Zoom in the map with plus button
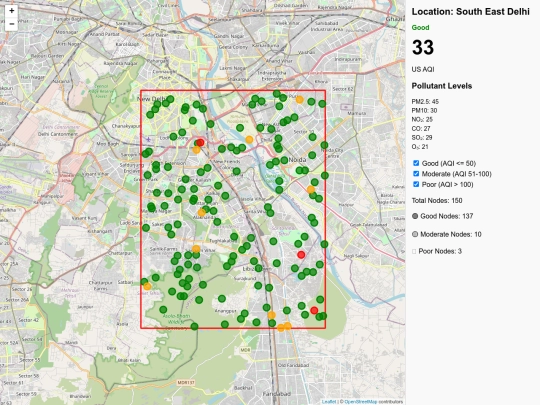This screenshot has height=405, width=540. click(x=11, y=11)
